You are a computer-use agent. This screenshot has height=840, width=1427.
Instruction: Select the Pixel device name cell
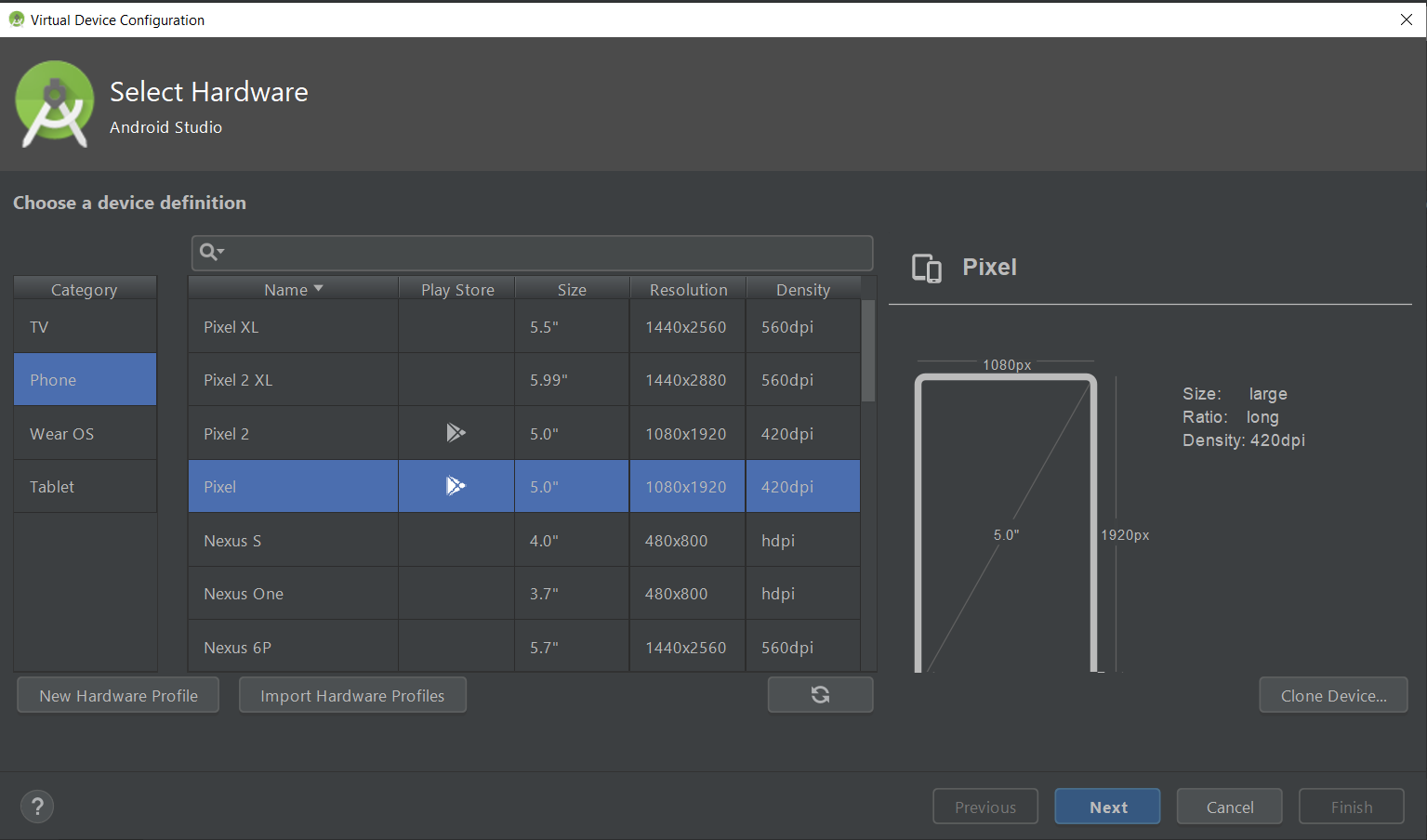(293, 487)
